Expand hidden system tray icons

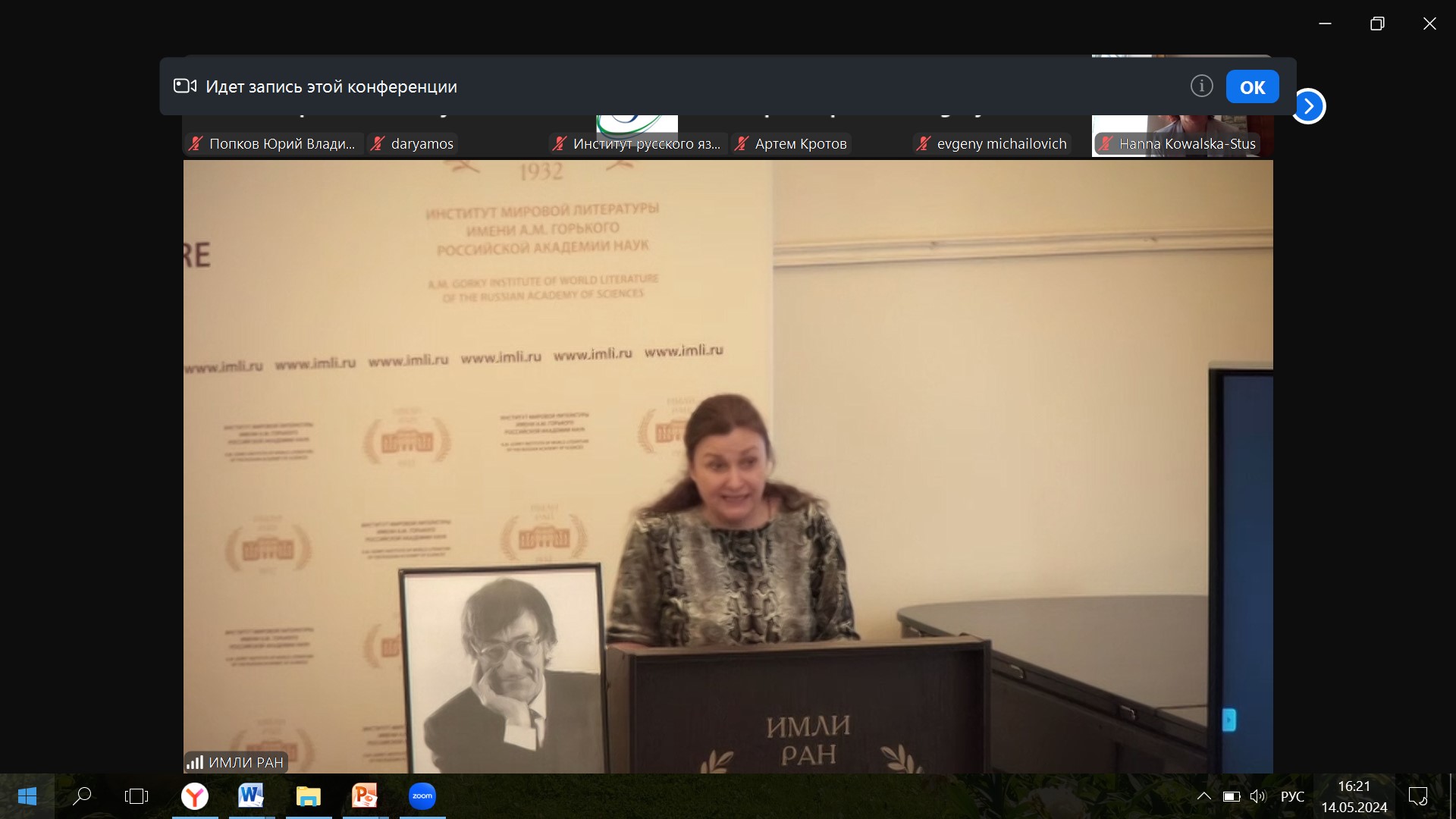pyautogui.click(x=1203, y=796)
